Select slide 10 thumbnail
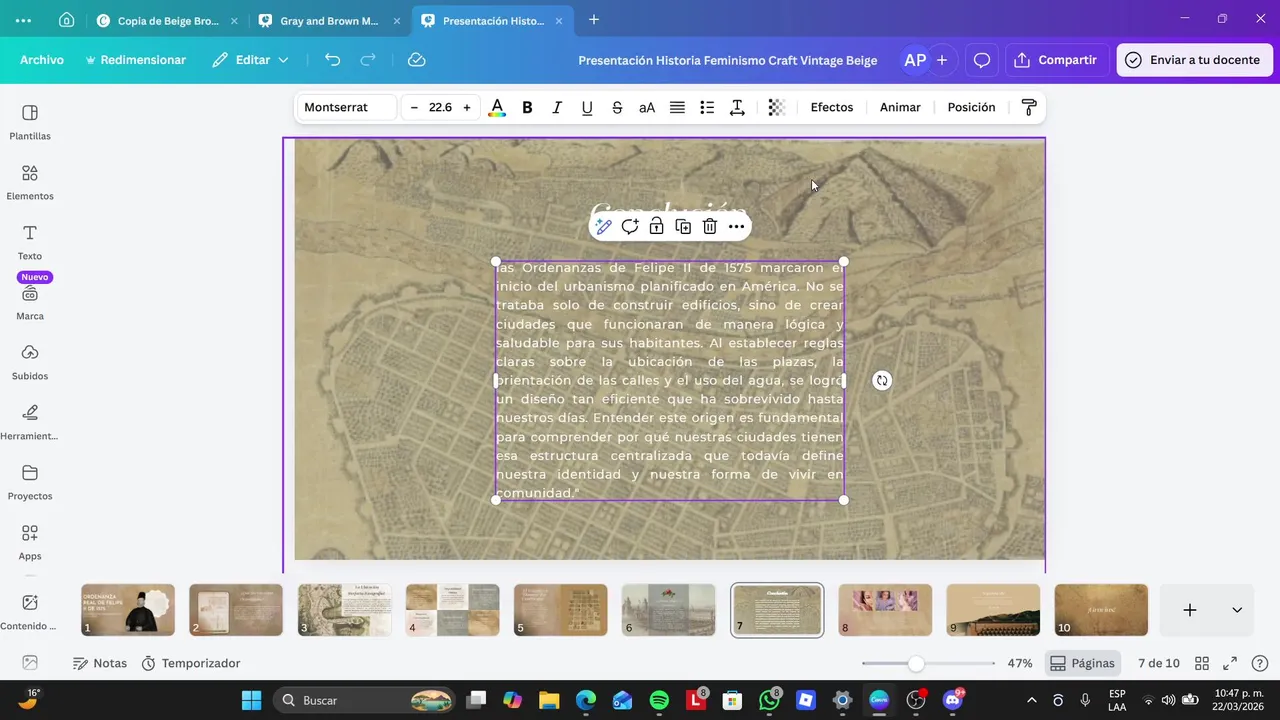Screen dimensions: 1280x720 tap(1101, 610)
